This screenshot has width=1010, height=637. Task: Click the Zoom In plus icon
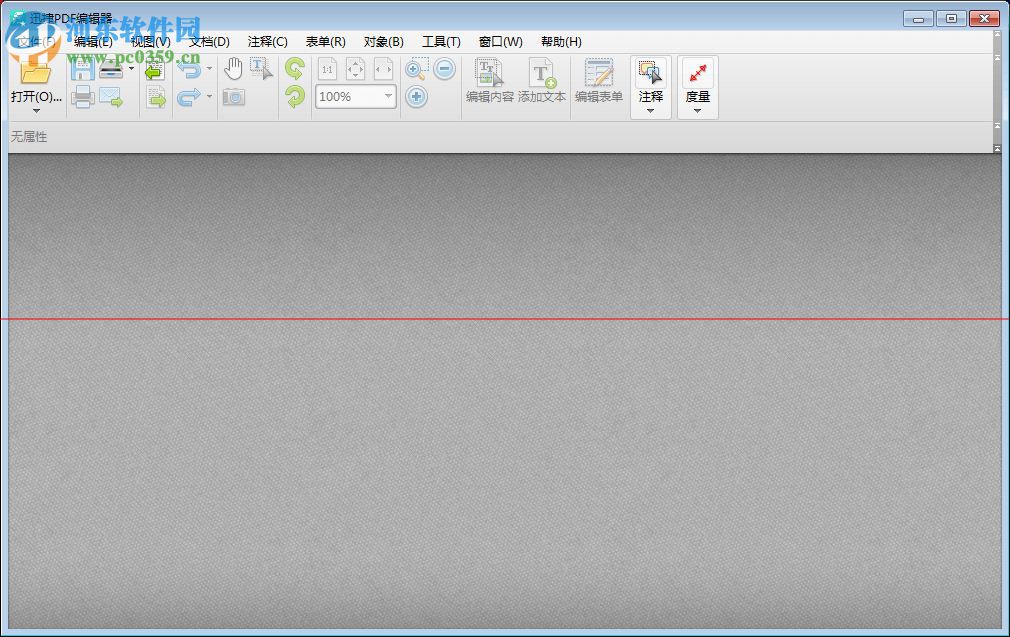tap(416, 97)
